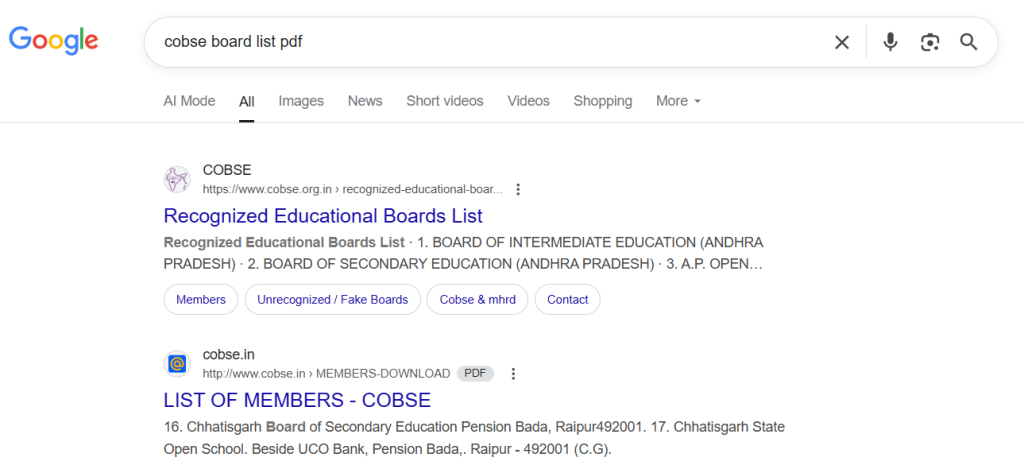This screenshot has height=469, width=1024.
Task: Switch to AI Mode tab
Action: pos(189,101)
